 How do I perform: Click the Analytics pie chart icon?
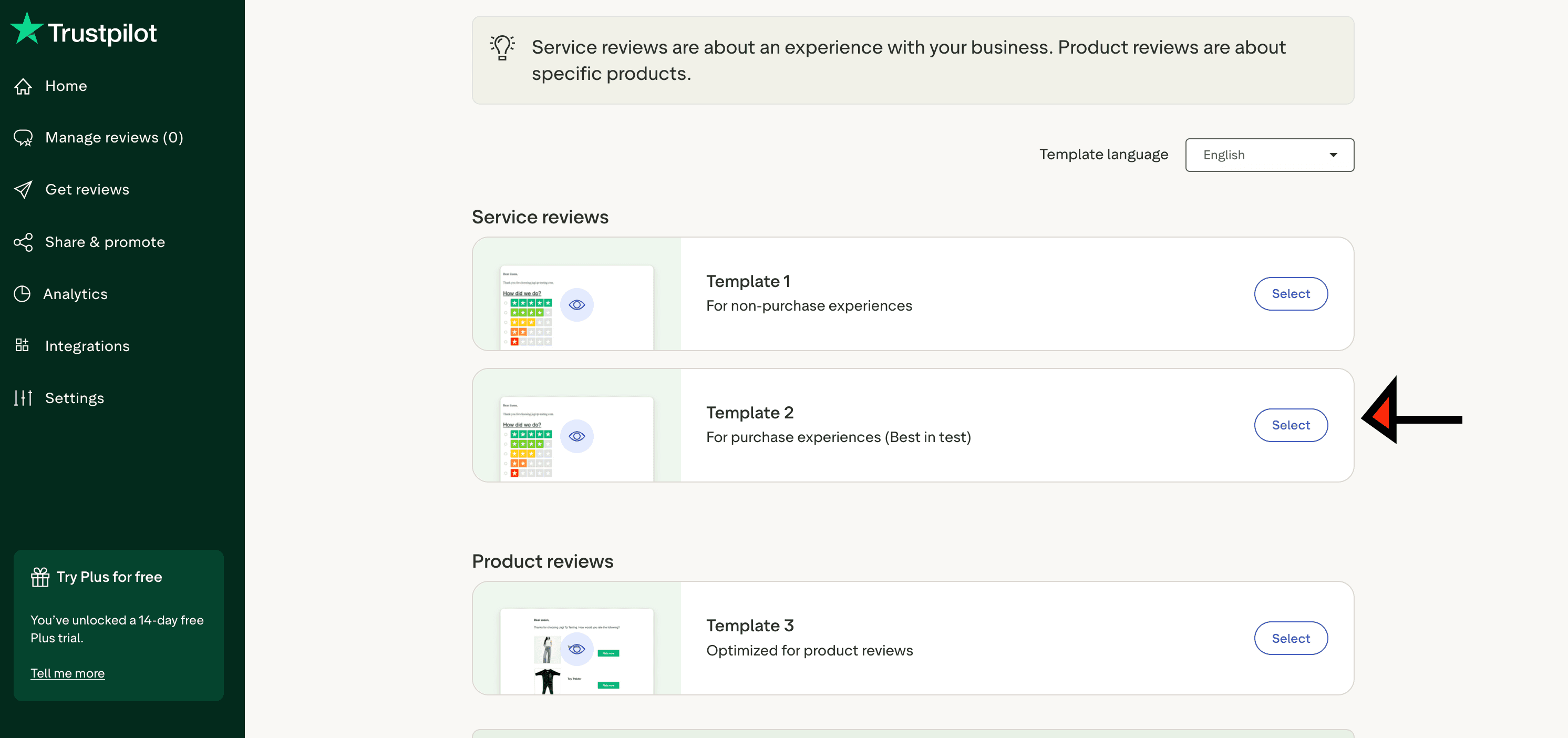pos(23,293)
